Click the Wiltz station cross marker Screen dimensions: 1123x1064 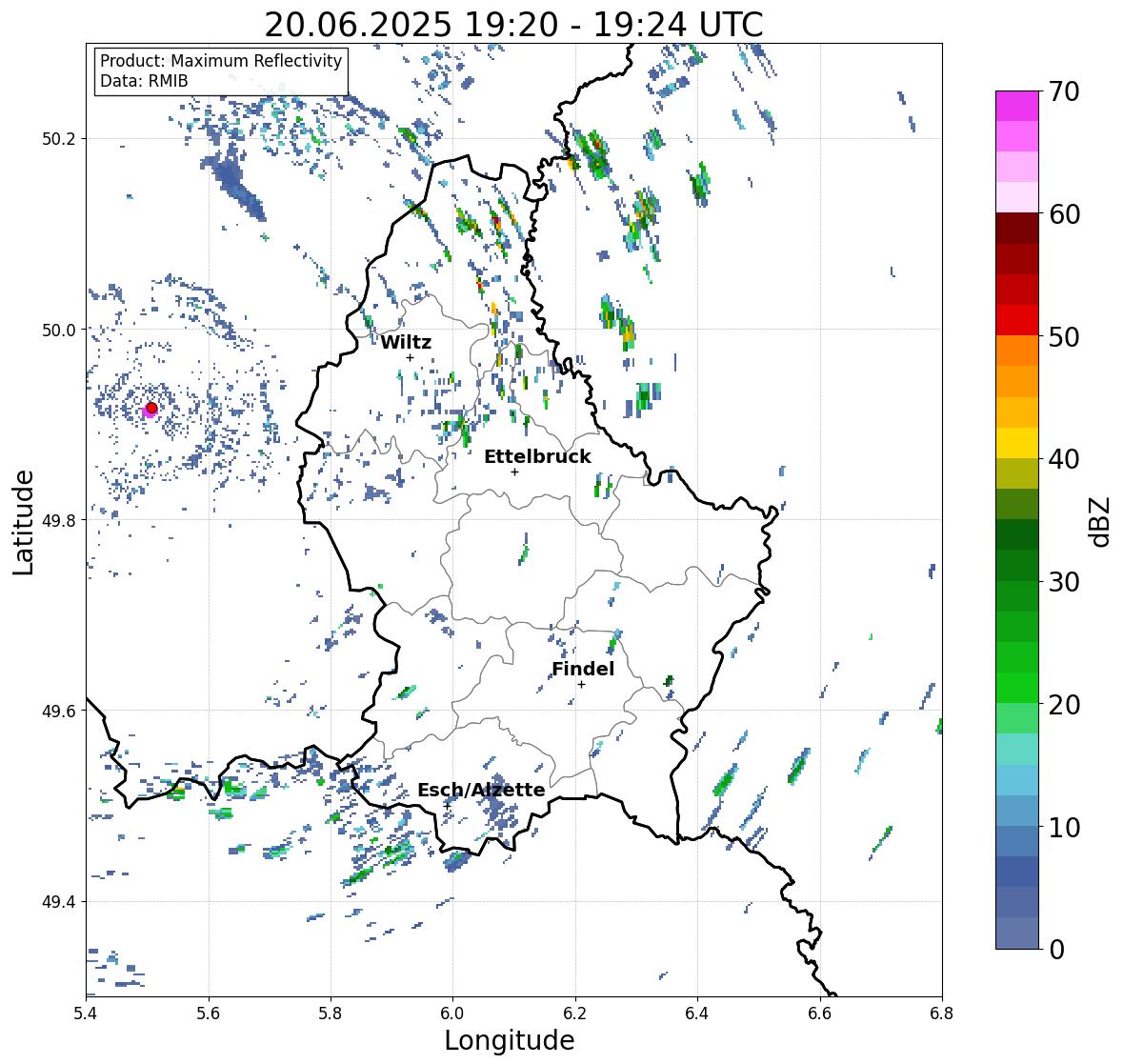(410, 357)
